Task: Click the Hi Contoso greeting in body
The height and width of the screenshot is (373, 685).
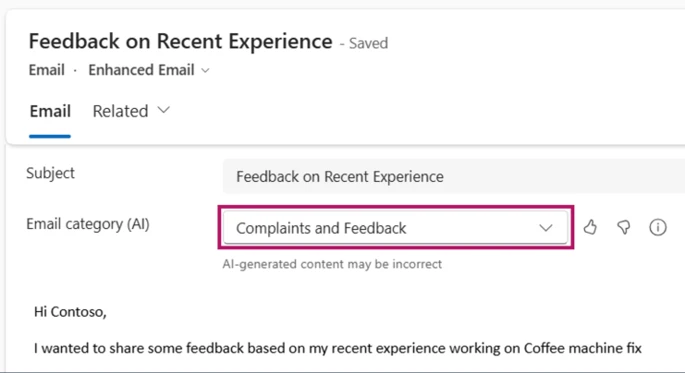Action: click(70, 312)
